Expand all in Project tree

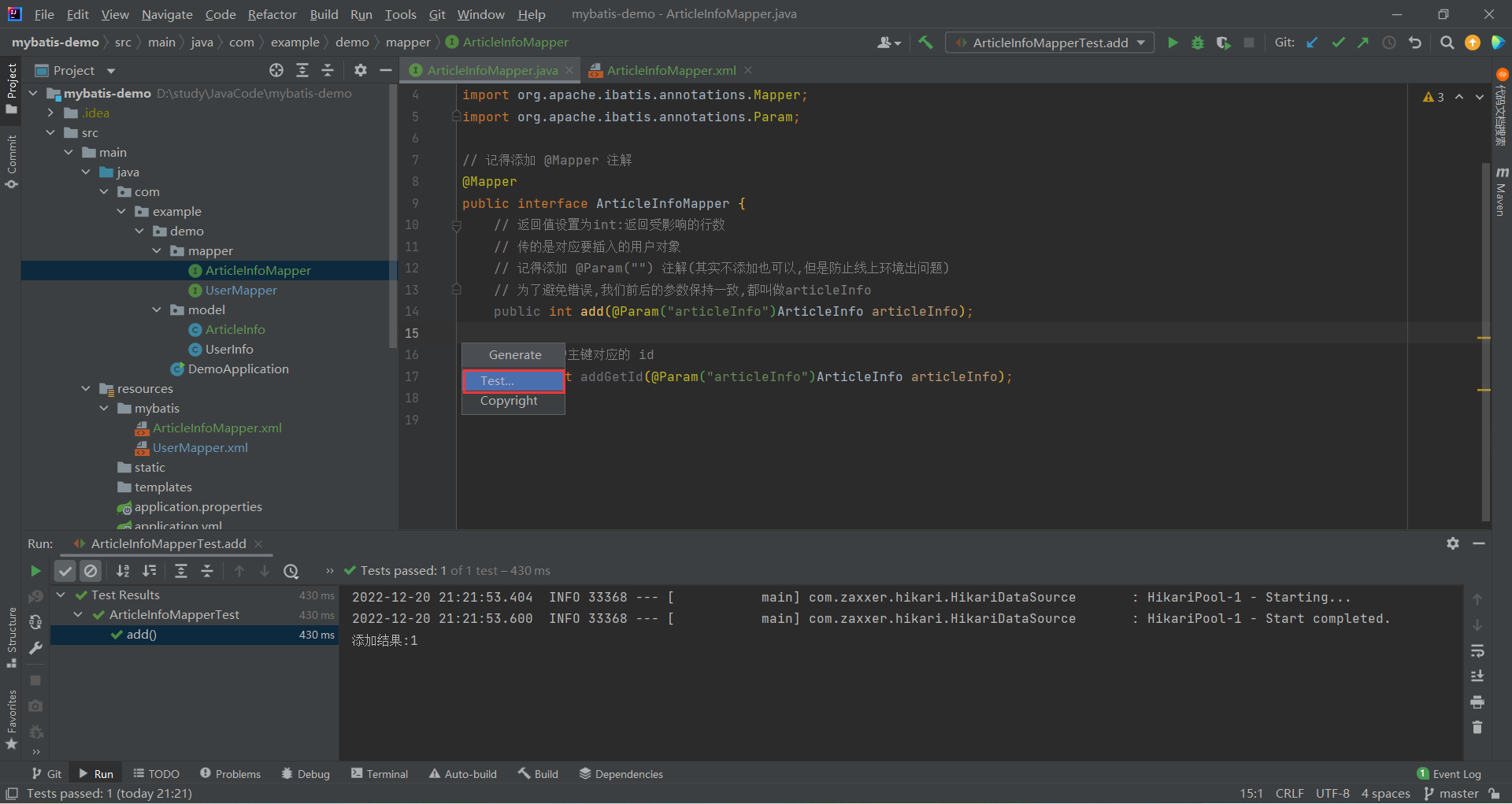point(302,70)
